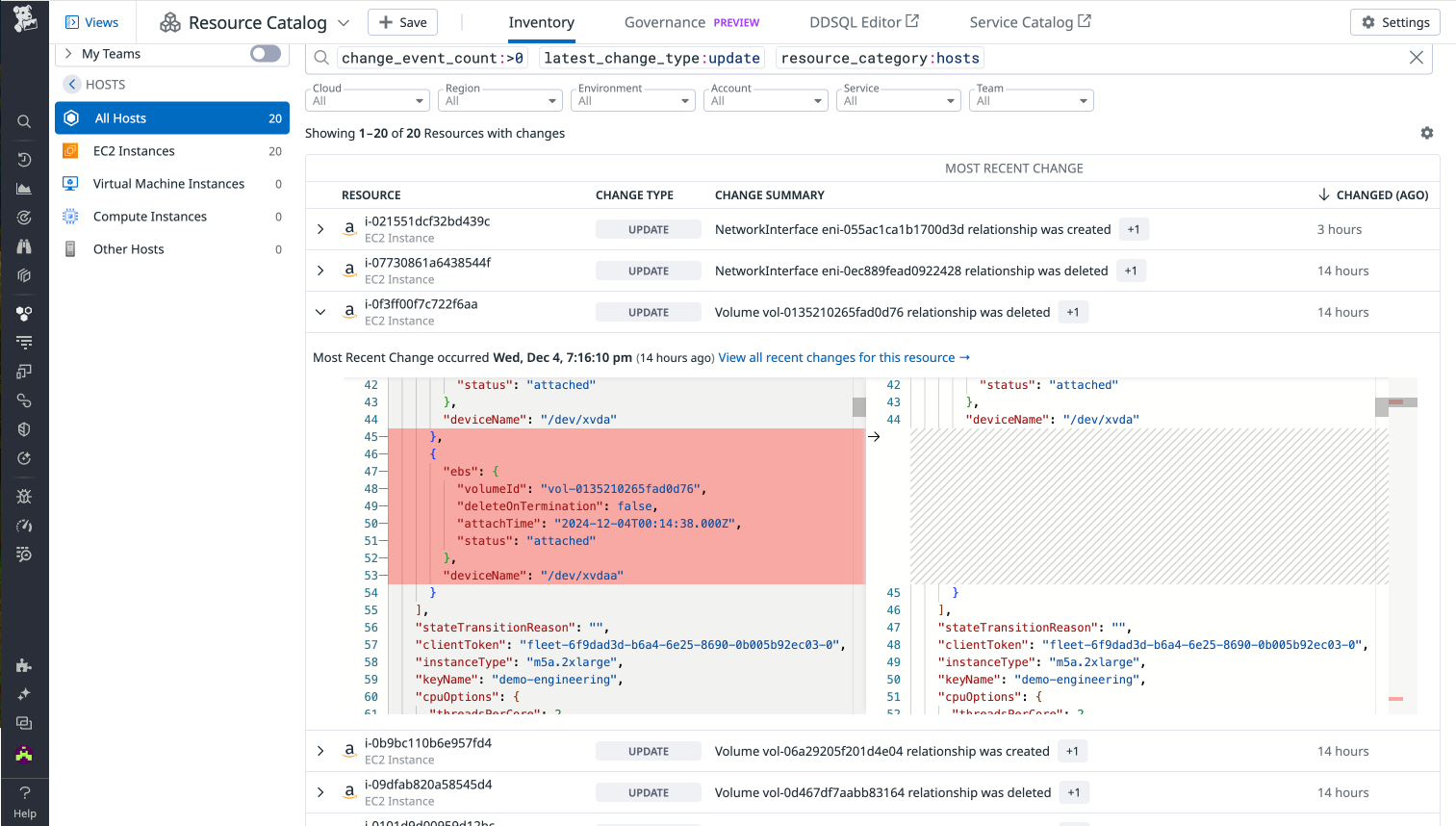Select the Watchdog binoculars icon in sidebar
Screen dimensions: 1456x826
coord(24,245)
